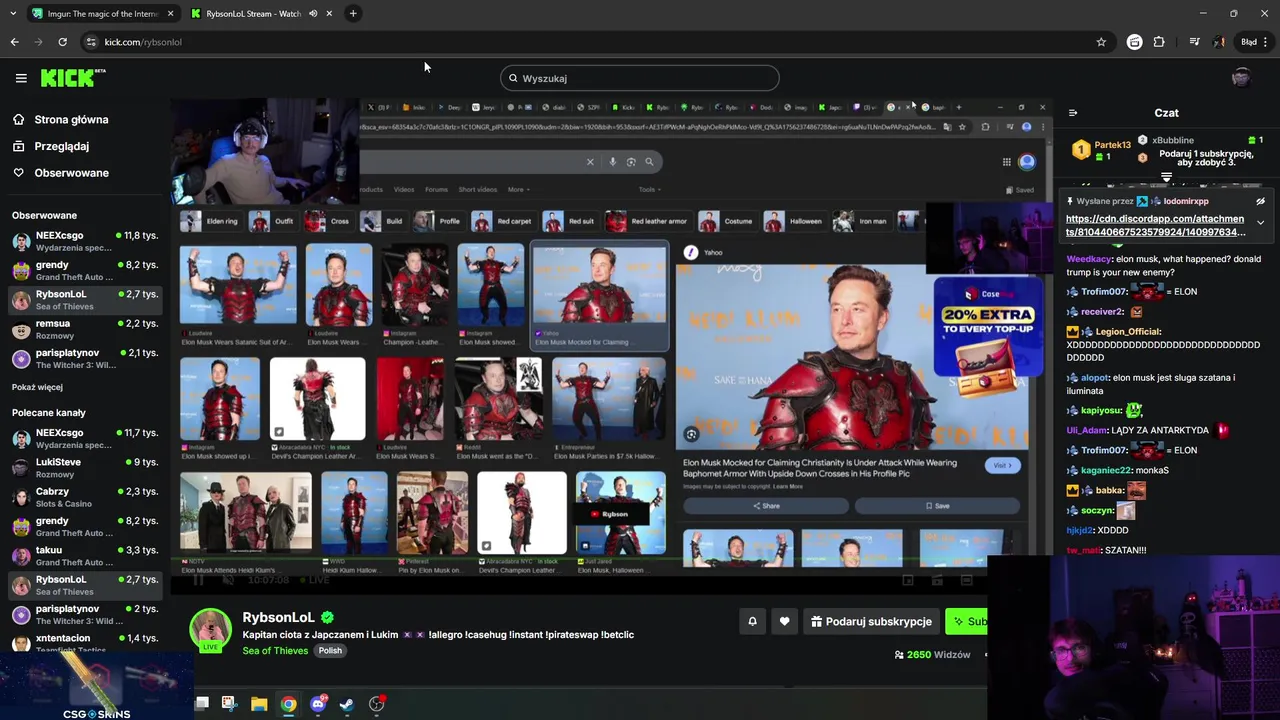Click the 2650 Widzów viewer count
The width and height of the screenshot is (1280, 720).
[x=932, y=655]
